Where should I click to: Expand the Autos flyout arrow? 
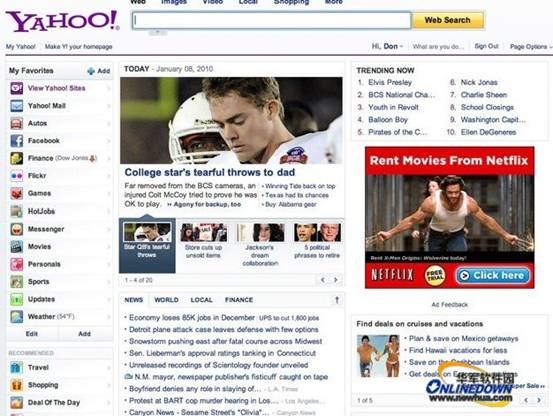[108, 123]
